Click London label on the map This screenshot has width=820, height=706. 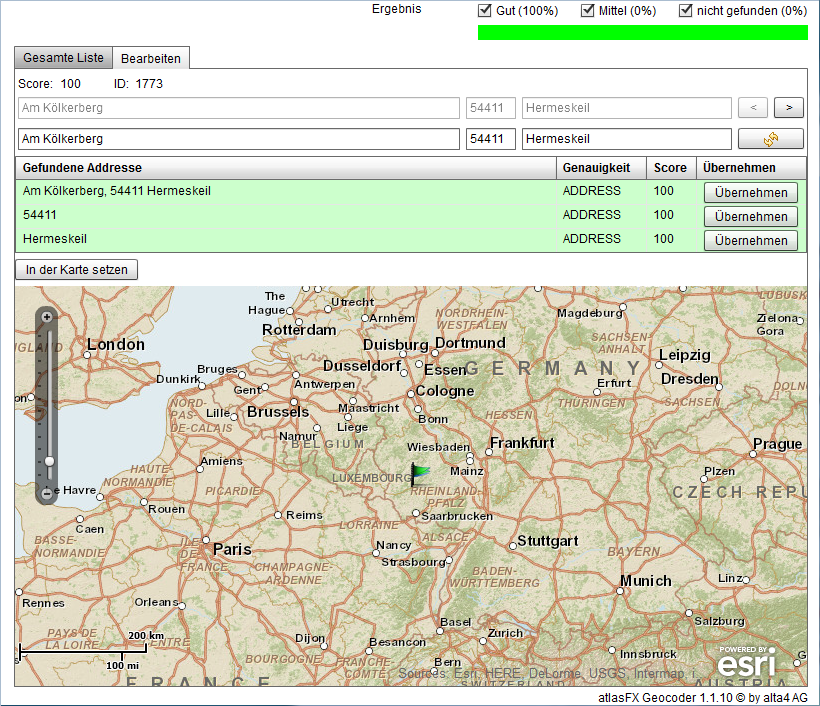click(116, 345)
